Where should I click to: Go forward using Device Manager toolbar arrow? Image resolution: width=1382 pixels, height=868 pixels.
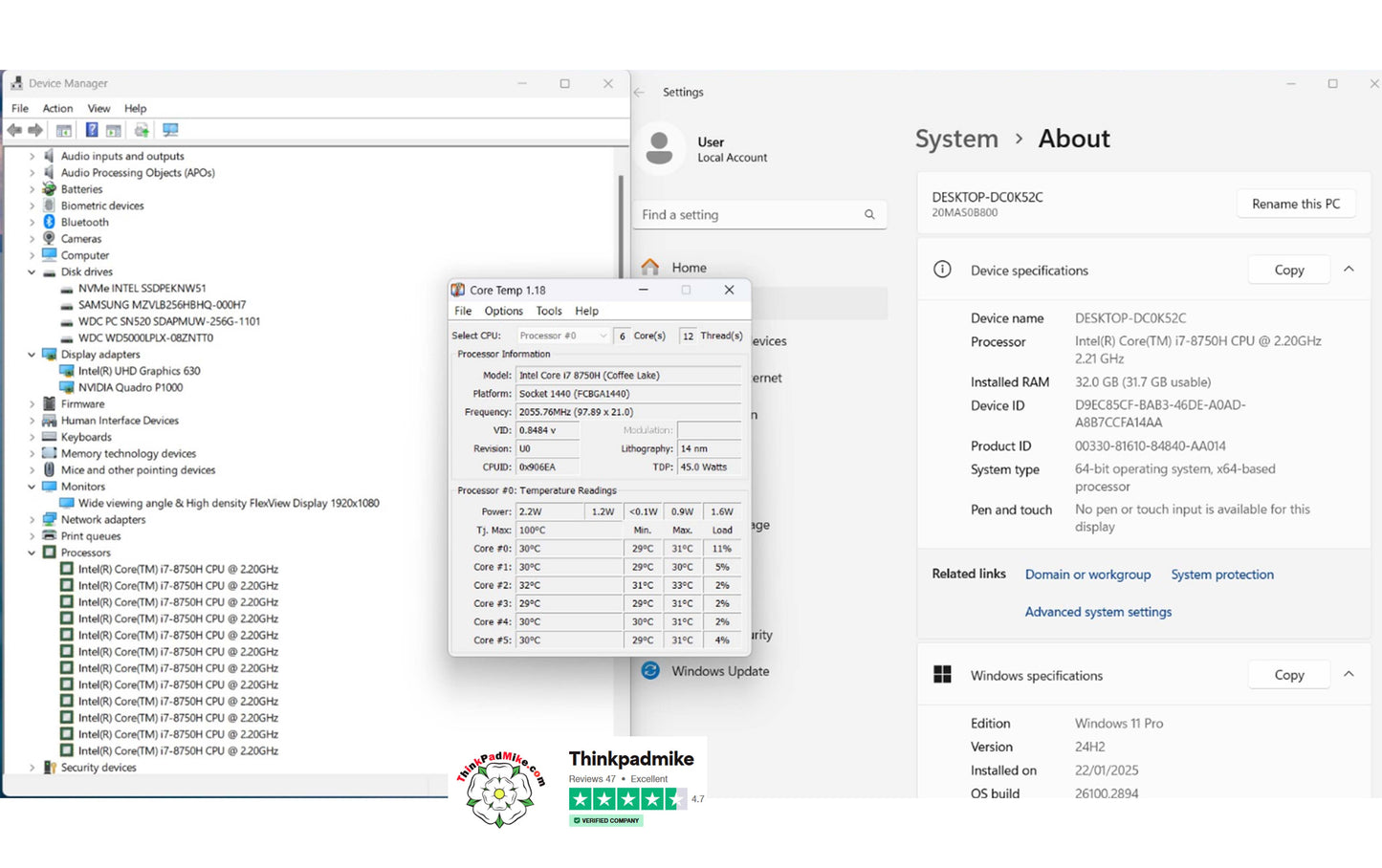pos(35,130)
